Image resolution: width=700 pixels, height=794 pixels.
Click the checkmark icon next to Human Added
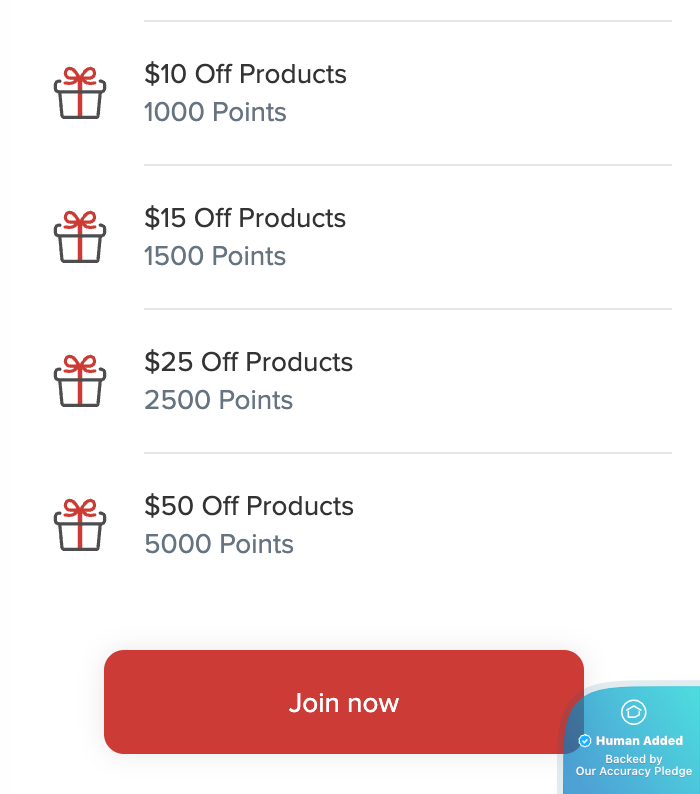coord(585,741)
